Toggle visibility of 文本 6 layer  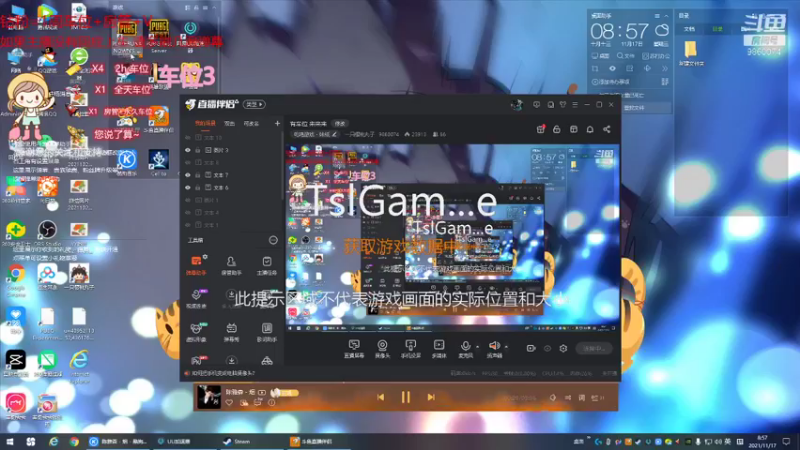188,188
